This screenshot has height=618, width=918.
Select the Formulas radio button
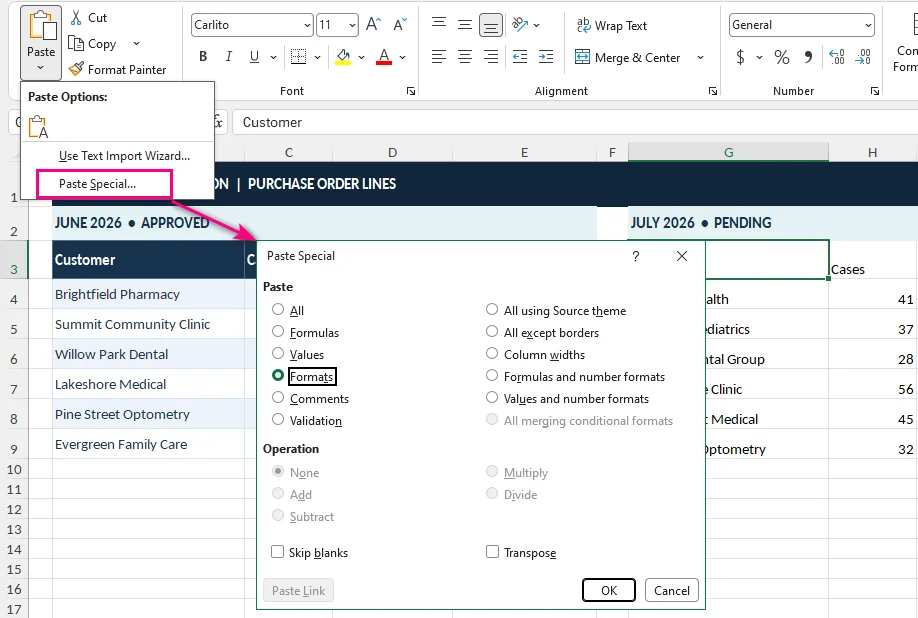pyautogui.click(x=278, y=331)
